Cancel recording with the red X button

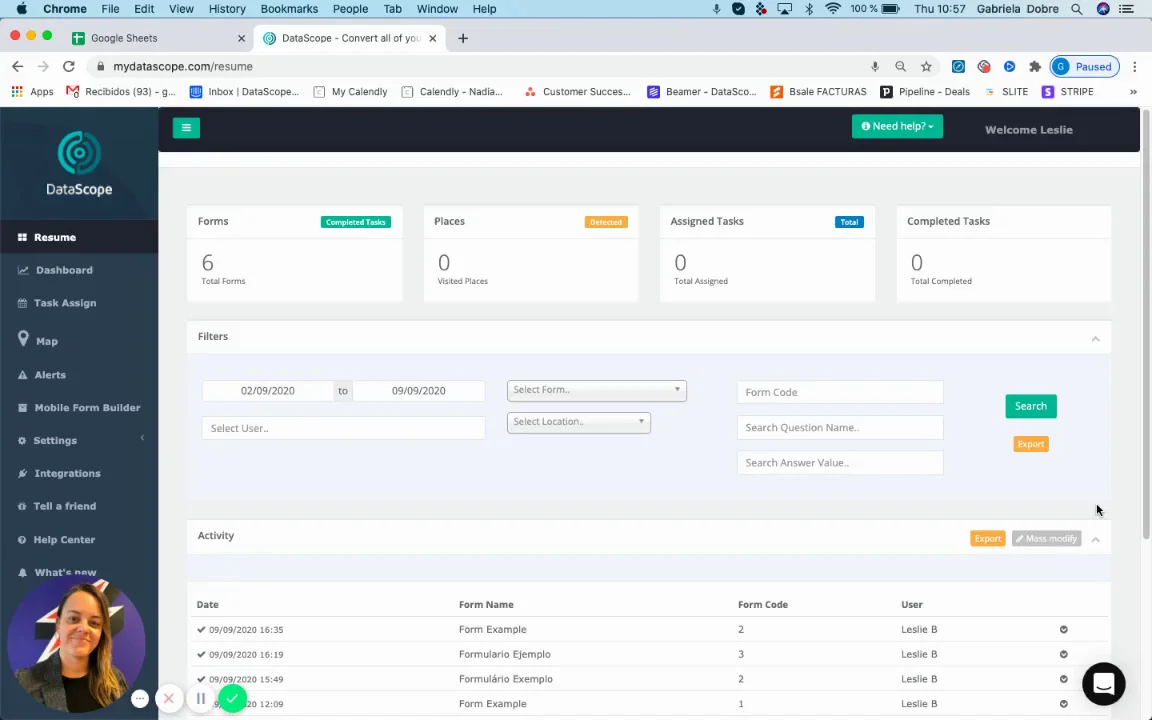click(169, 699)
